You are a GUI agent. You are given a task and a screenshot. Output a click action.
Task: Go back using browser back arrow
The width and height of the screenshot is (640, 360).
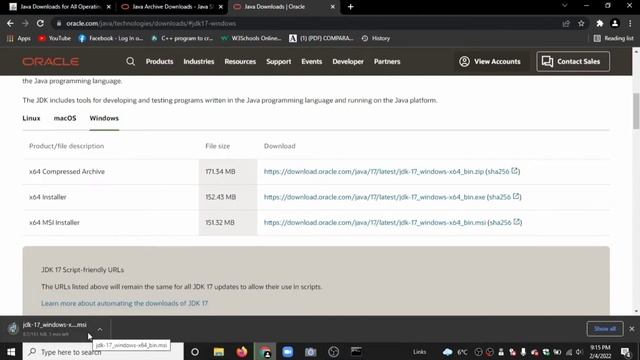pos(10,23)
